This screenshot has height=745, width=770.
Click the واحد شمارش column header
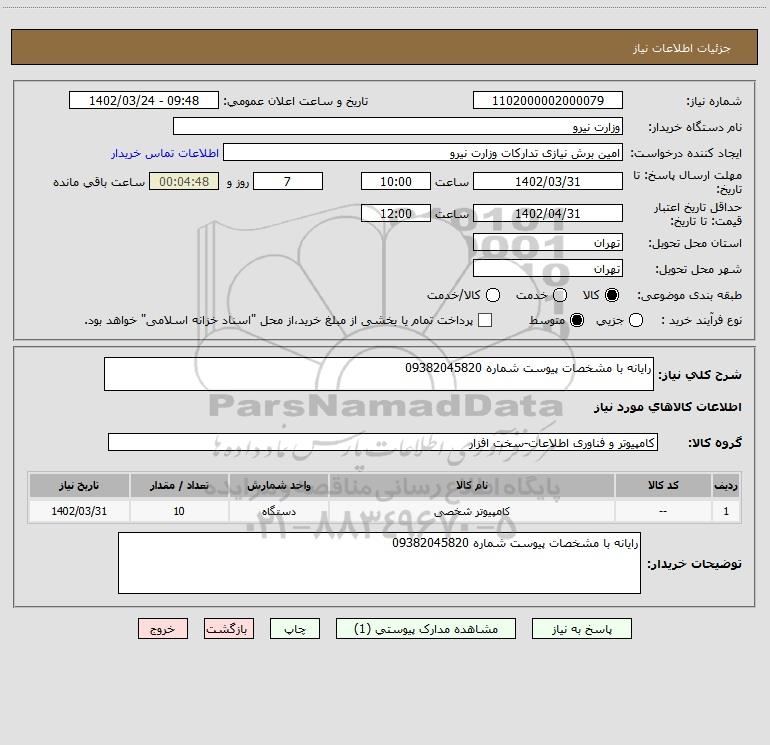tap(279, 485)
